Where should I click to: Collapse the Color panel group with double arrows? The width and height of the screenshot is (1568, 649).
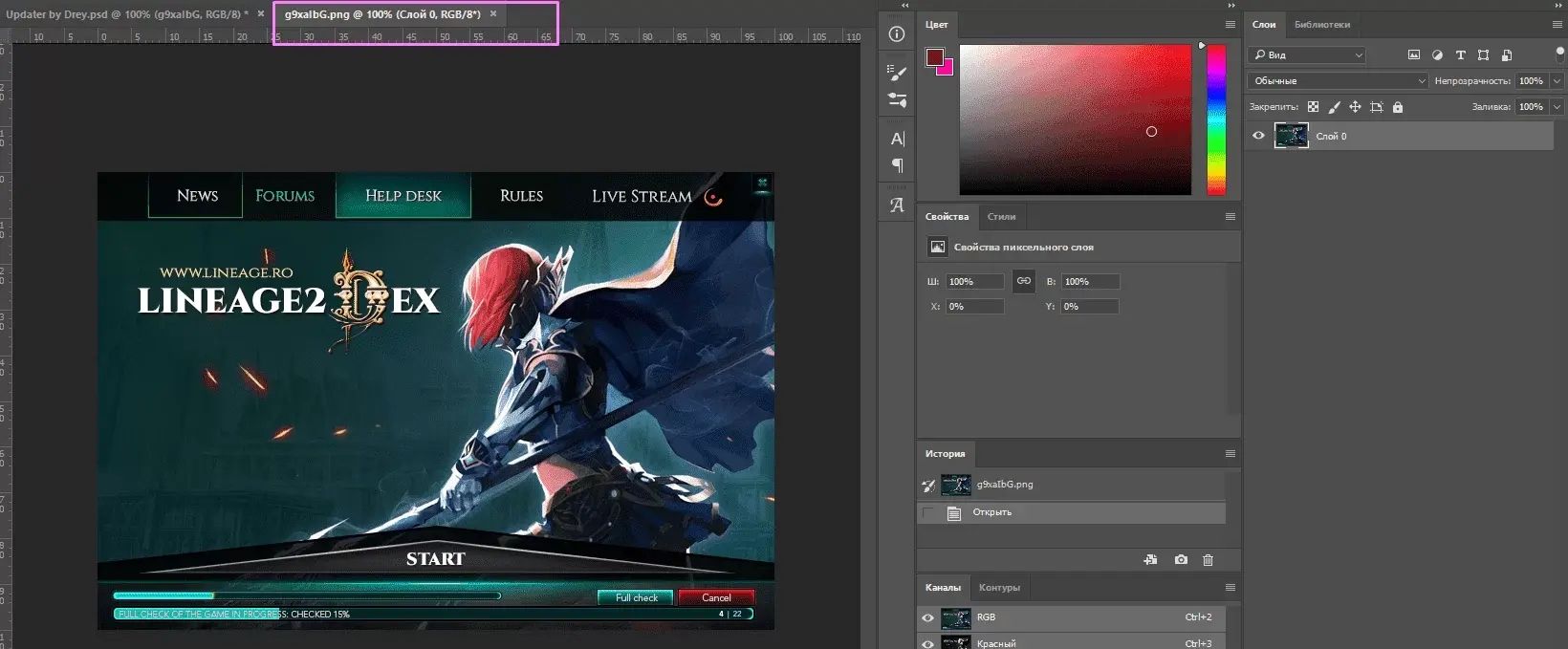[x=1231, y=6]
